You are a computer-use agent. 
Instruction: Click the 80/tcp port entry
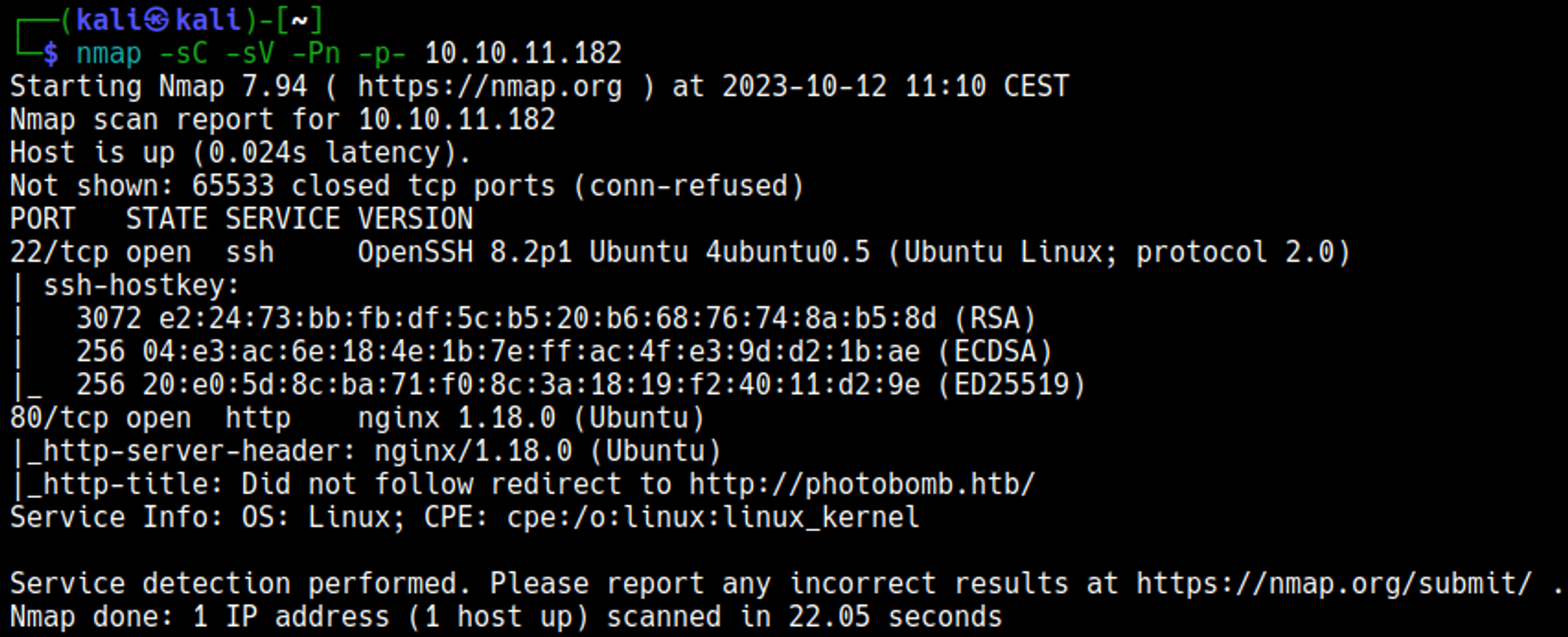pos(59,418)
